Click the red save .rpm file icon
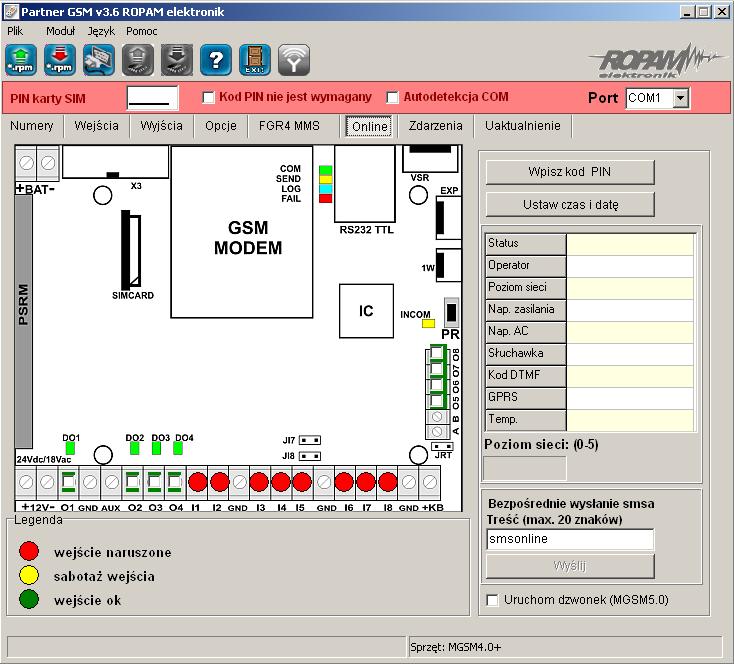 pyautogui.click(x=60, y=60)
